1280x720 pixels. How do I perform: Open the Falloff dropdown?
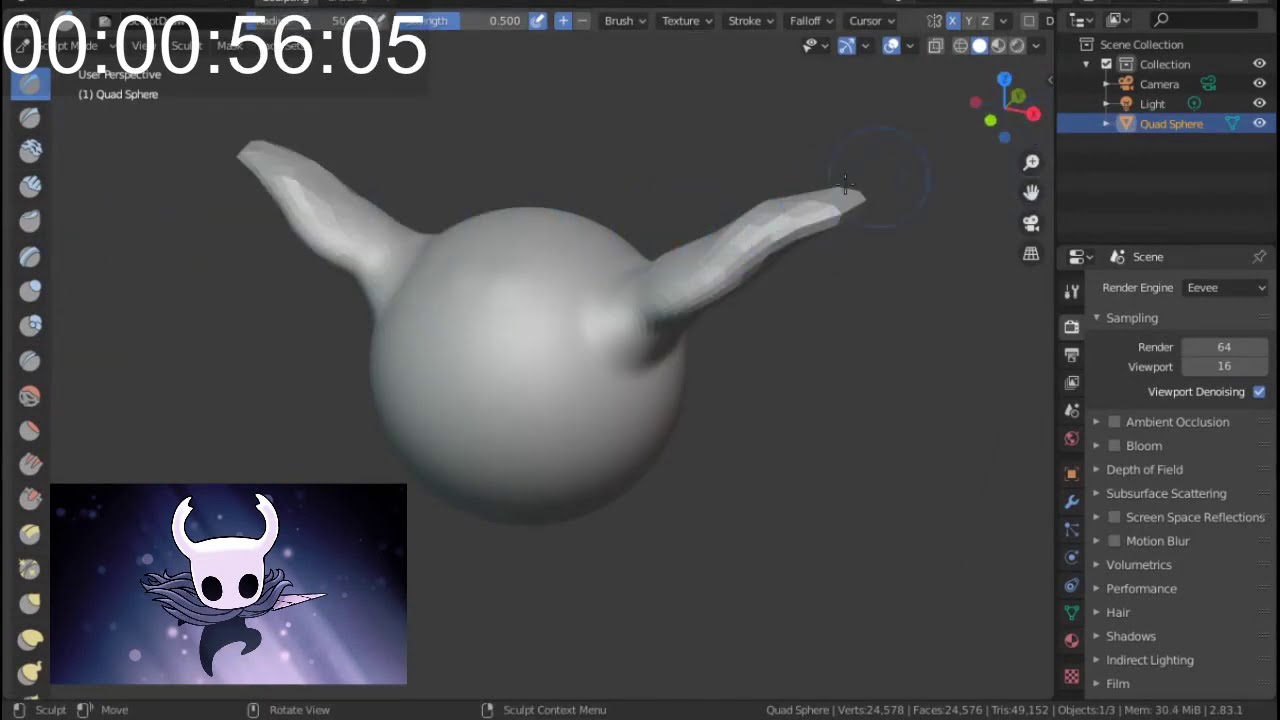[811, 21]
